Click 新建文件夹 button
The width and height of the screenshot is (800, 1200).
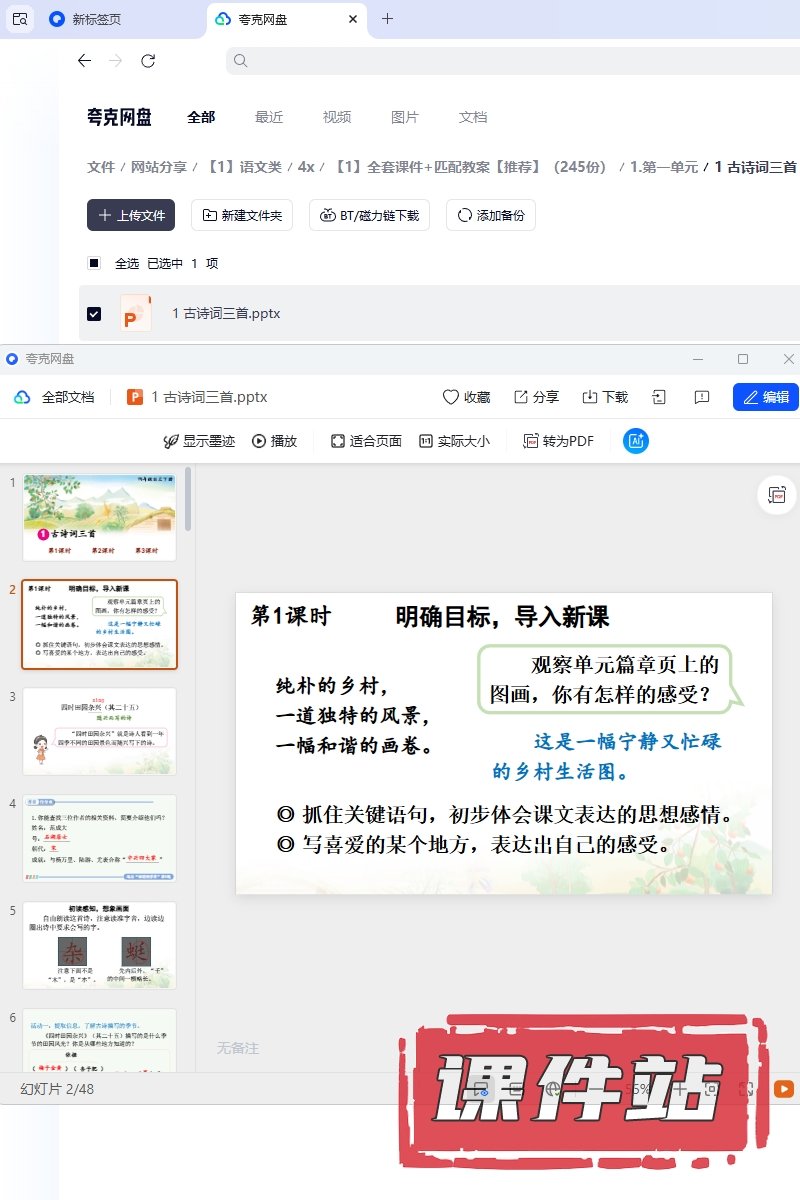tap(242, 215)
